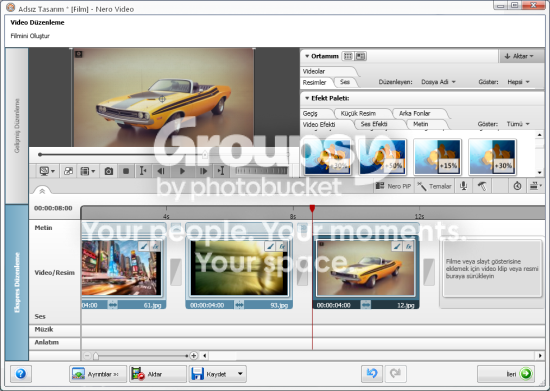The height and width of the screenshot is (391, 550).
Task: Jump to the start marker
Action: click(143, 171)
